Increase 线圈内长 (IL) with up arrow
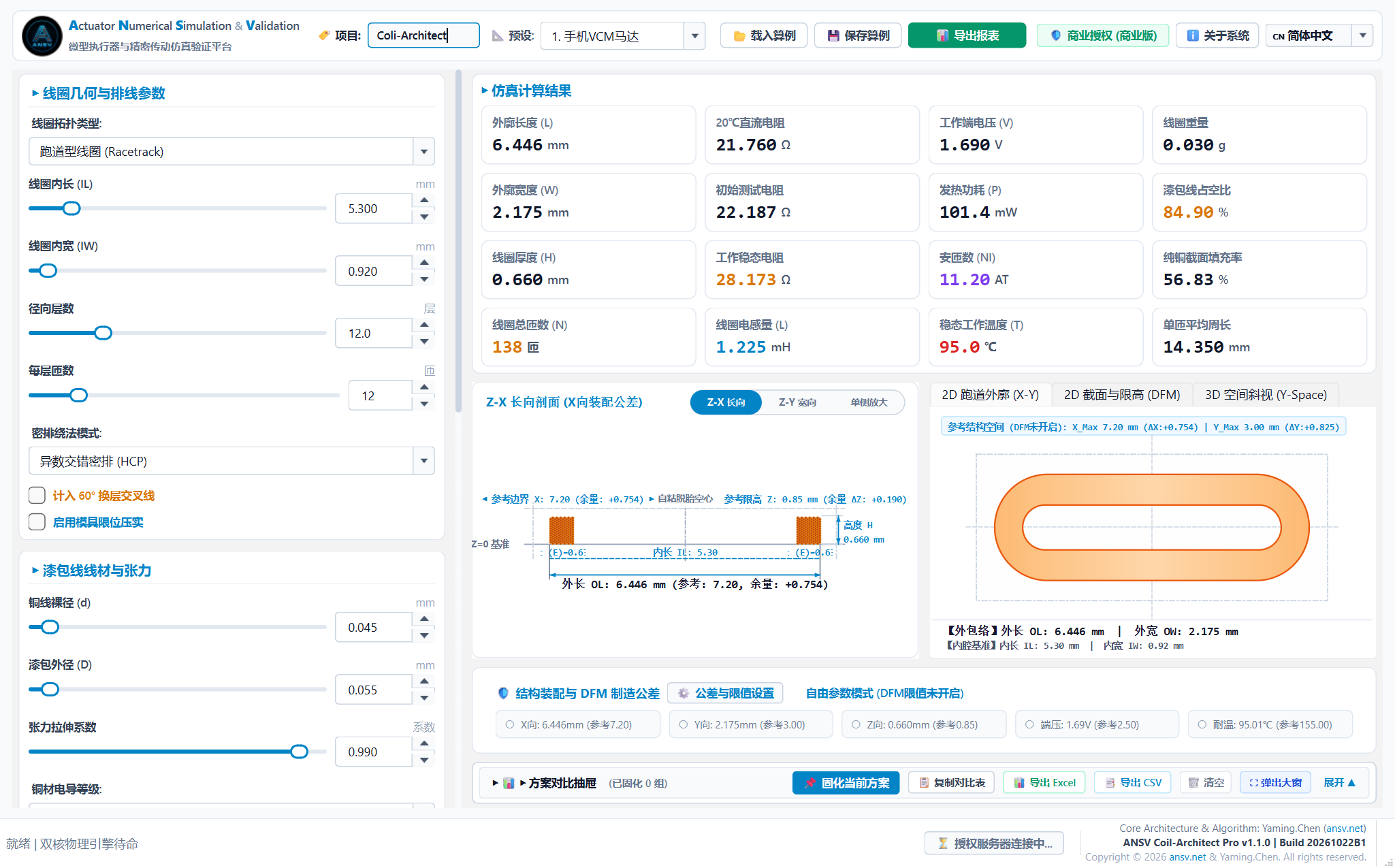The image size is (1395, 868). point(424,200)
